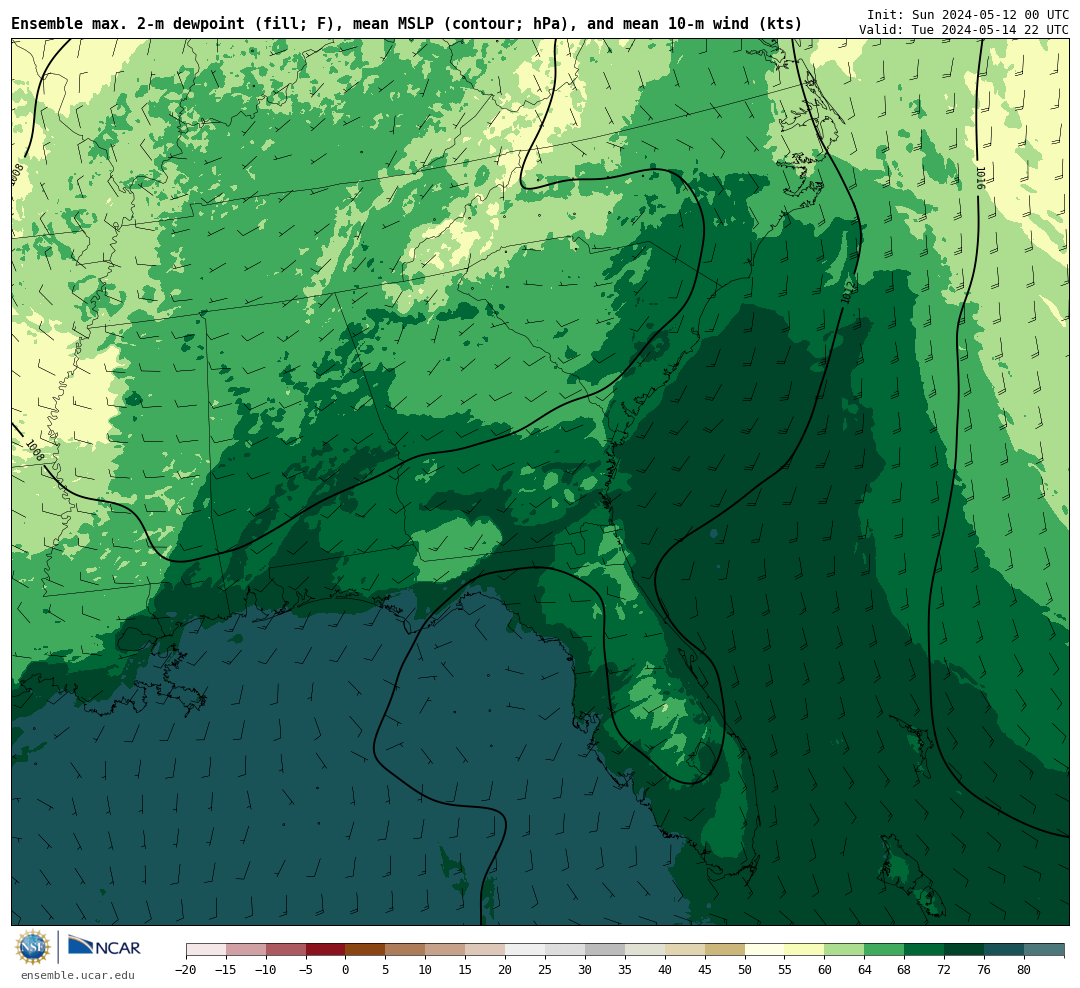The width and height of the screenshot is (1080, 988).
Task: Click the 1012 contour label
Action: coord(848,291)
